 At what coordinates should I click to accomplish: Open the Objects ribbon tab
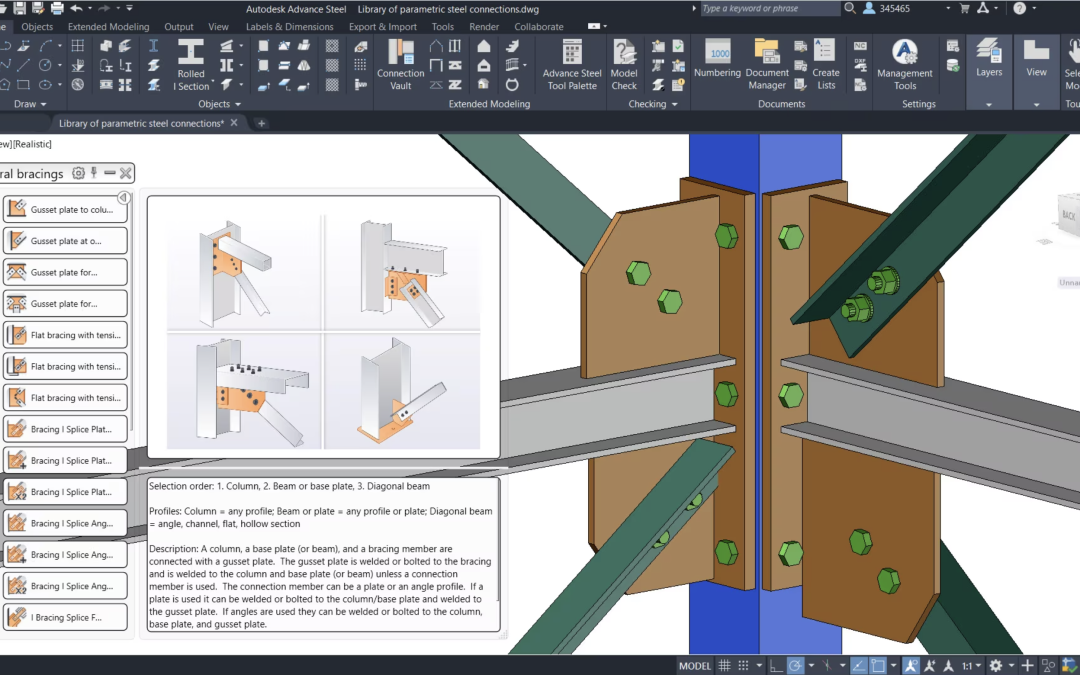click(x=37, y=26)
